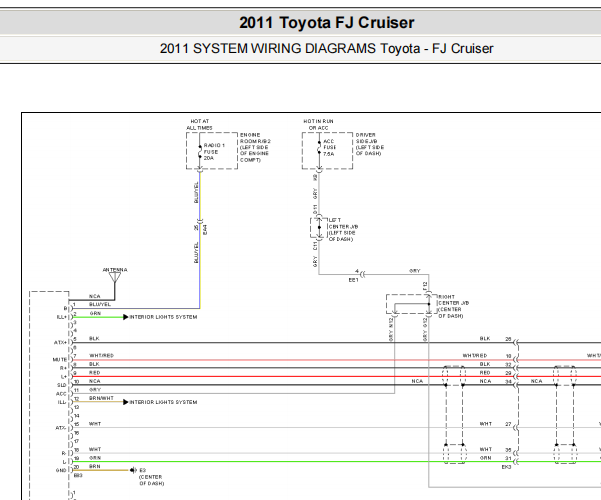Click the "GRY N12" vertical wire label
The image size is (601, 500).
391,329
